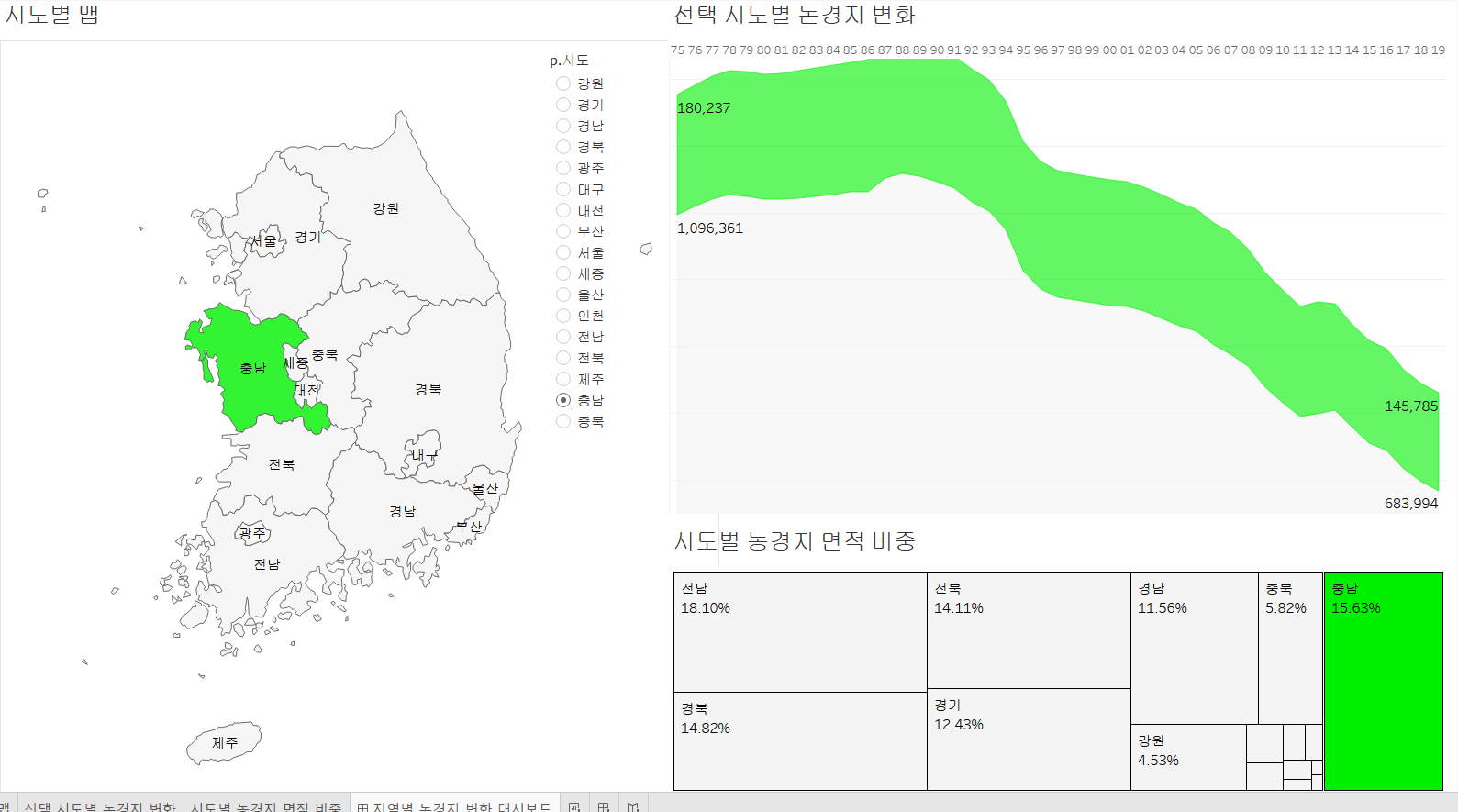Select the 경남 radio option
The image size is (1458, 812).
(563, 126)
